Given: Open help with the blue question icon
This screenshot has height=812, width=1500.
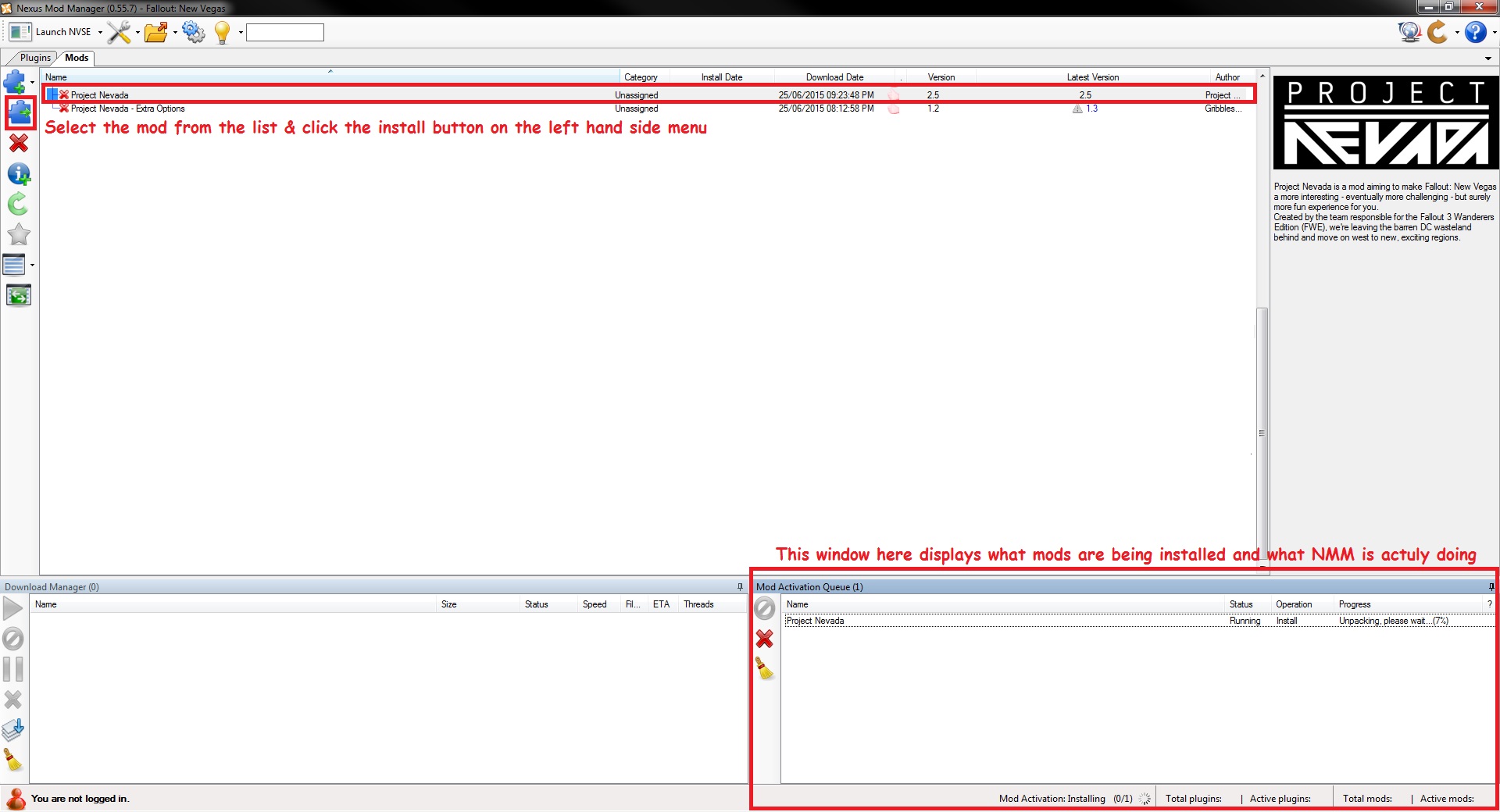Looking at the screenshot, I should (1475, 32).
